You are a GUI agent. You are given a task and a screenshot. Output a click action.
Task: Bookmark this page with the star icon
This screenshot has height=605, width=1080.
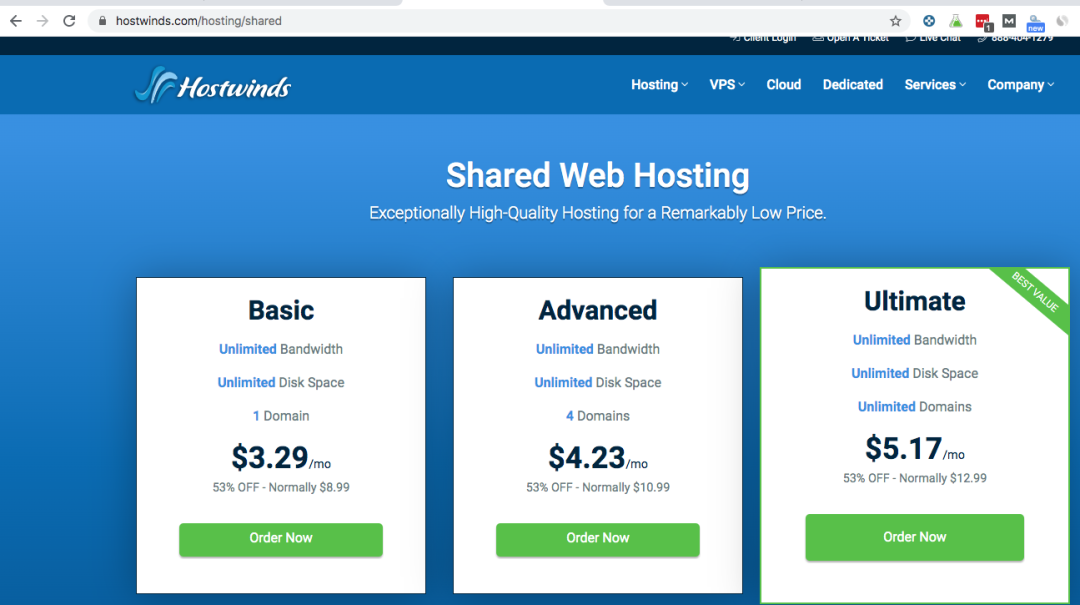point(895,21)
